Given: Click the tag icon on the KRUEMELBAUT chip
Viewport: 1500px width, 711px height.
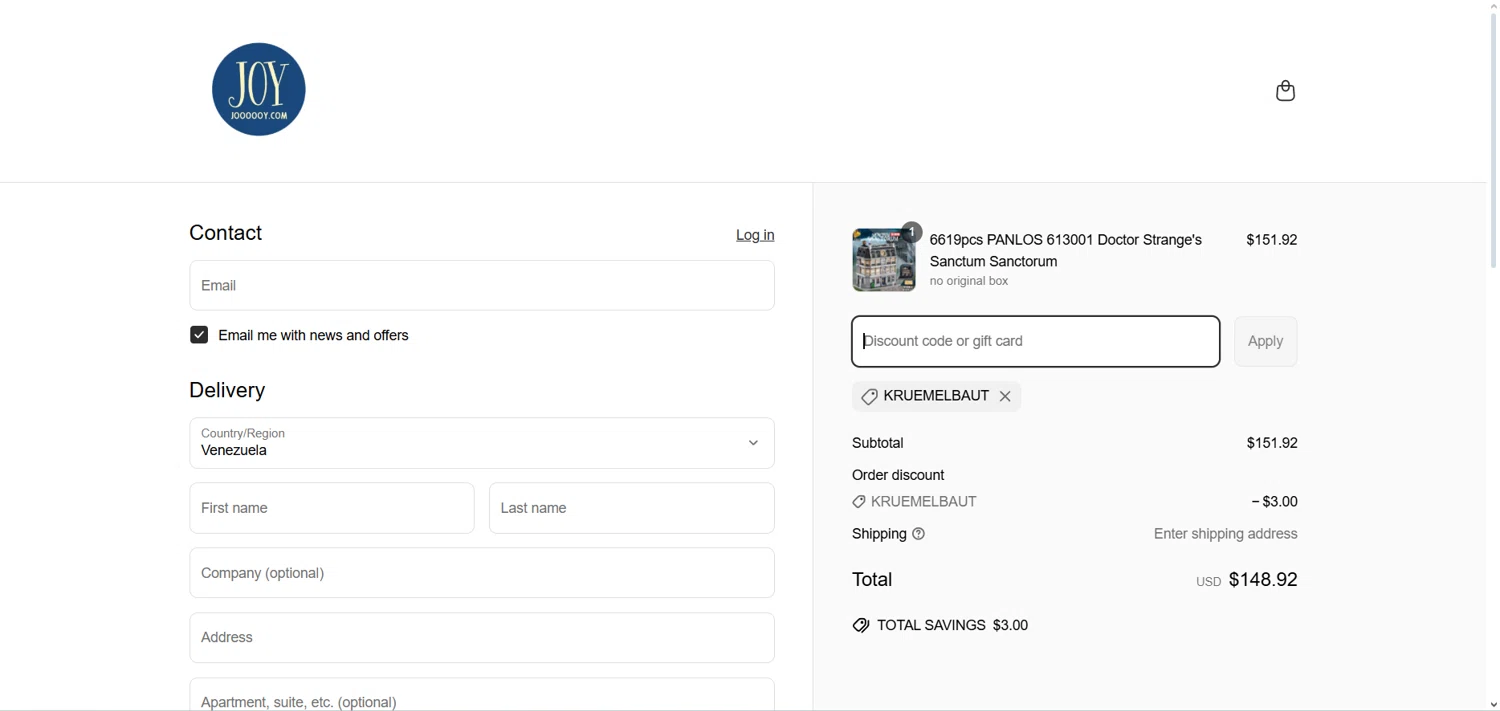Looking at the screenshot, I should 869,397.
